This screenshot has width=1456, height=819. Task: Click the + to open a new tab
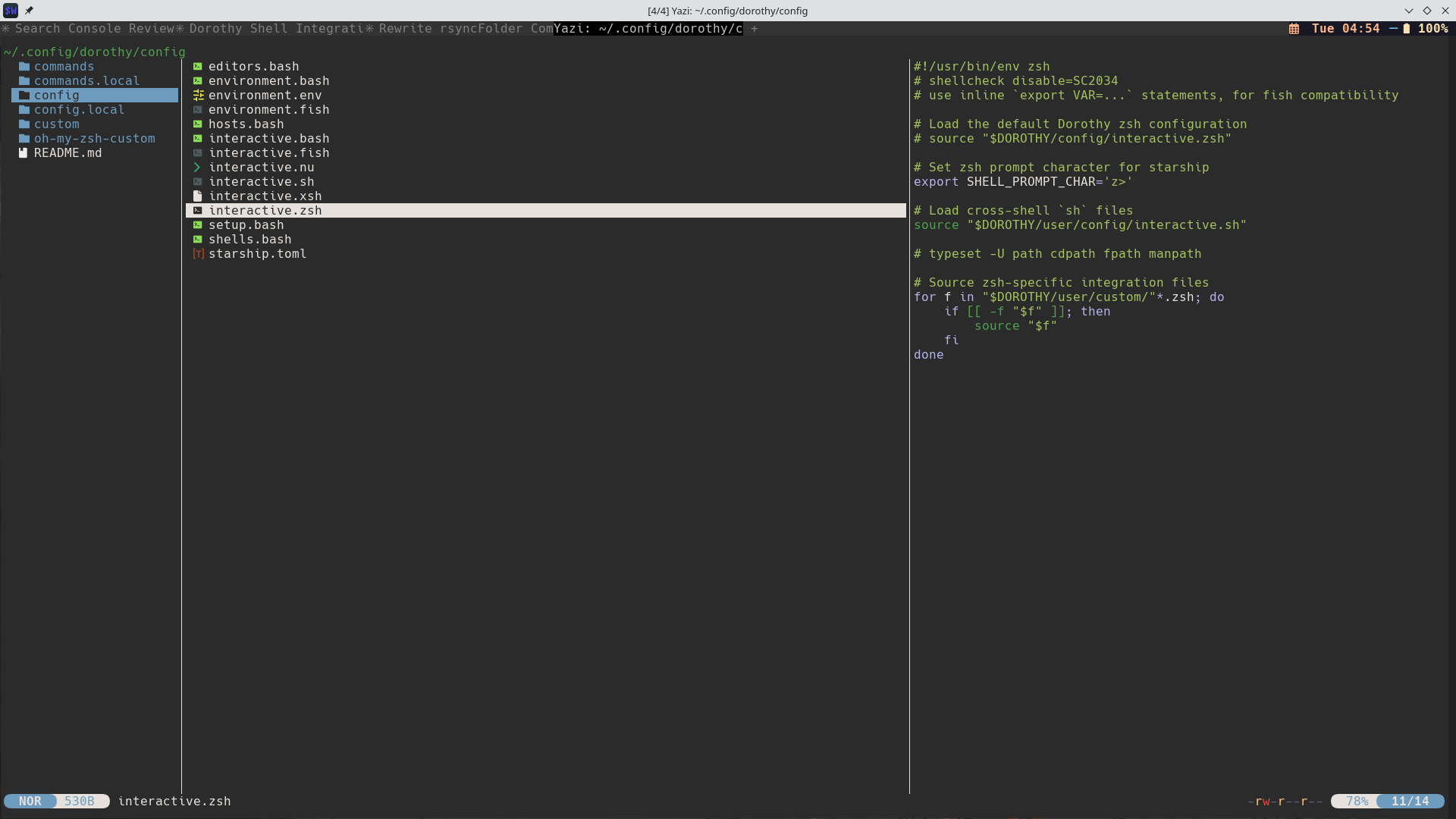tap(754, 29)
